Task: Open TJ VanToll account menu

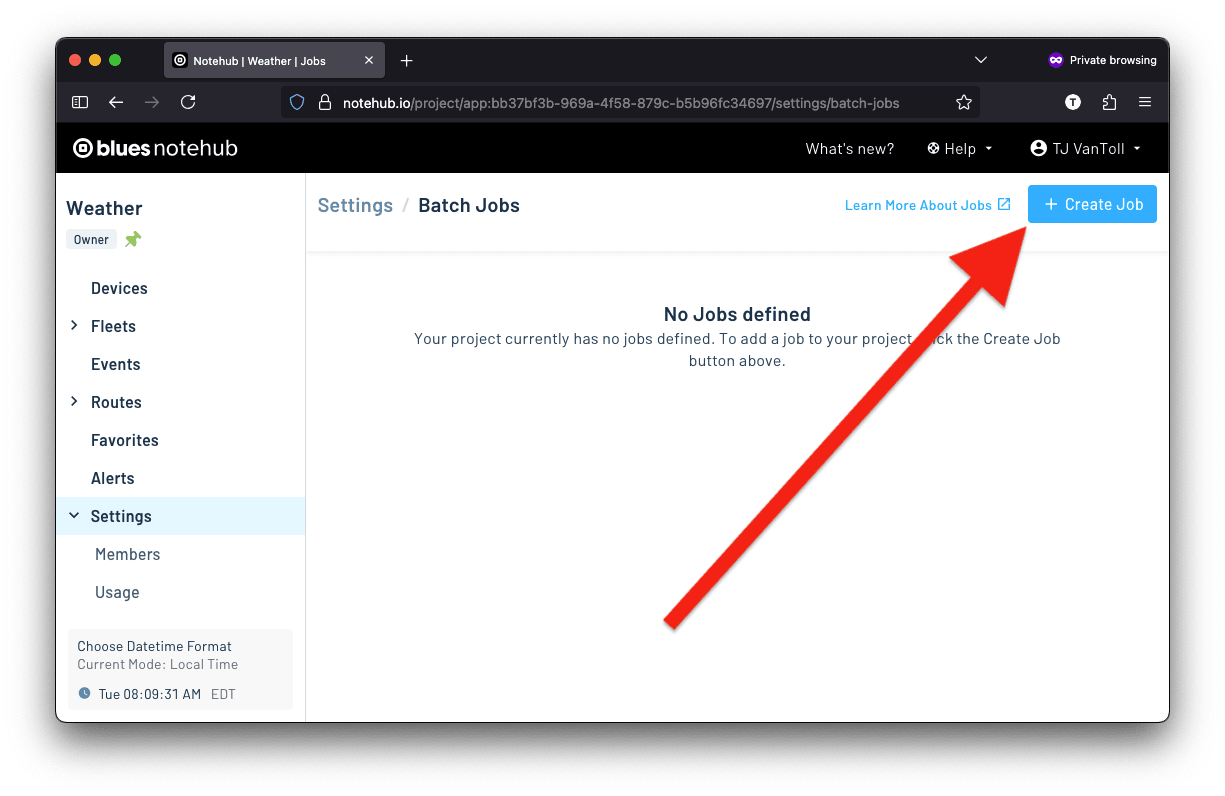Action: coord(1086,148)
